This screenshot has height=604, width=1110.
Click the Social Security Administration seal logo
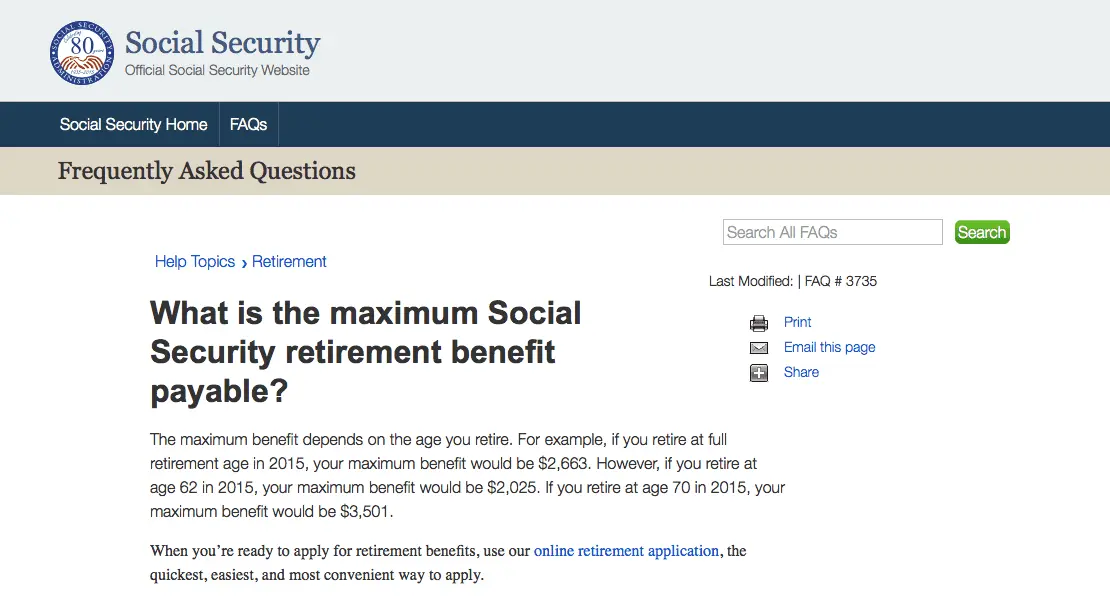(x=82, y=52)
